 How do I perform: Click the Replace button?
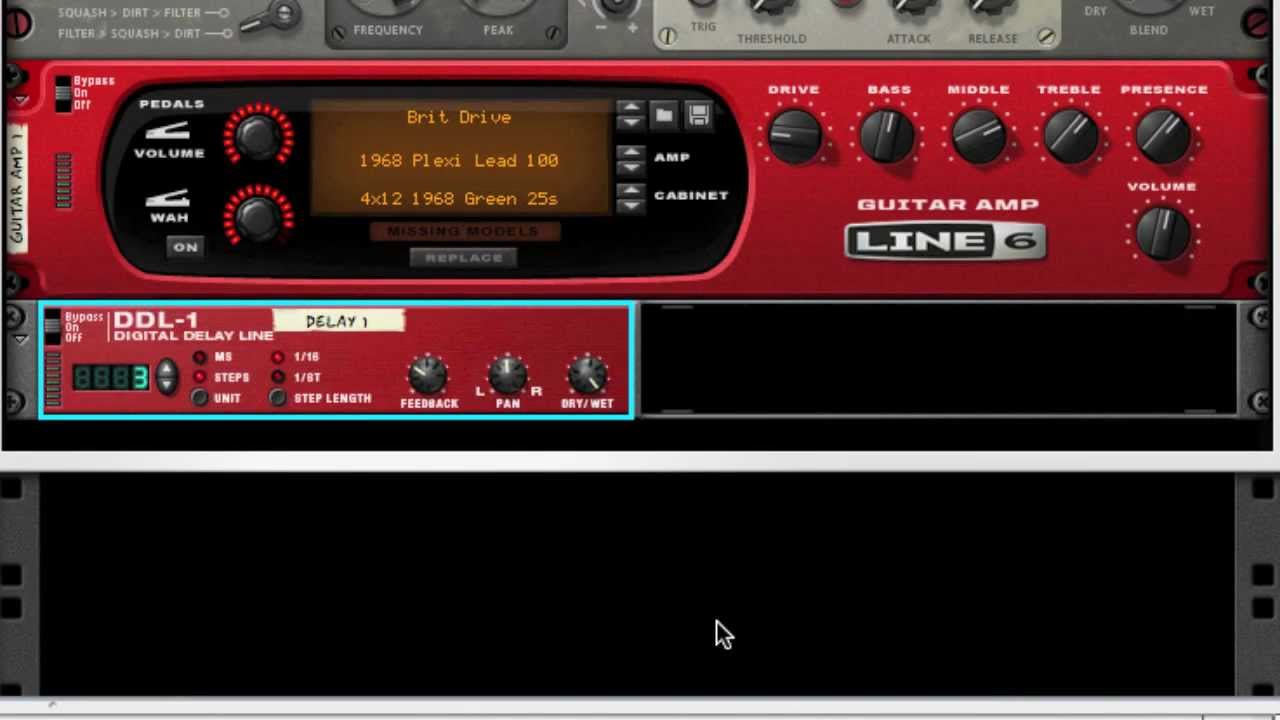(x=464, y=258)
